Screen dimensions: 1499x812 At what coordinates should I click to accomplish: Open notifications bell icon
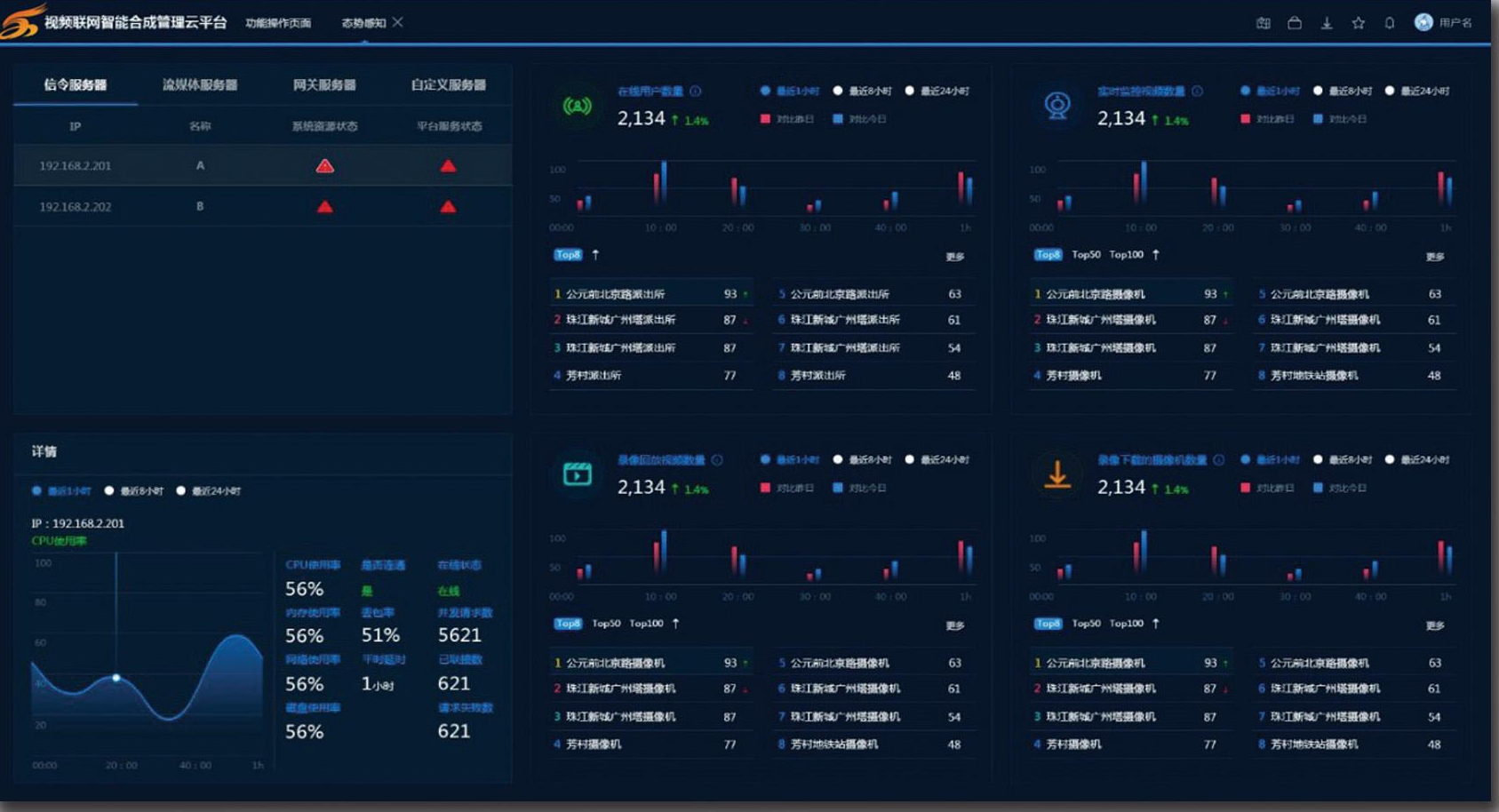click(x=1390, y=23)
